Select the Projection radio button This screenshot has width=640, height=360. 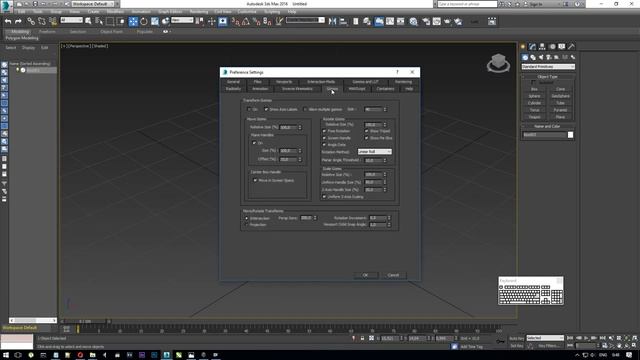247,224
